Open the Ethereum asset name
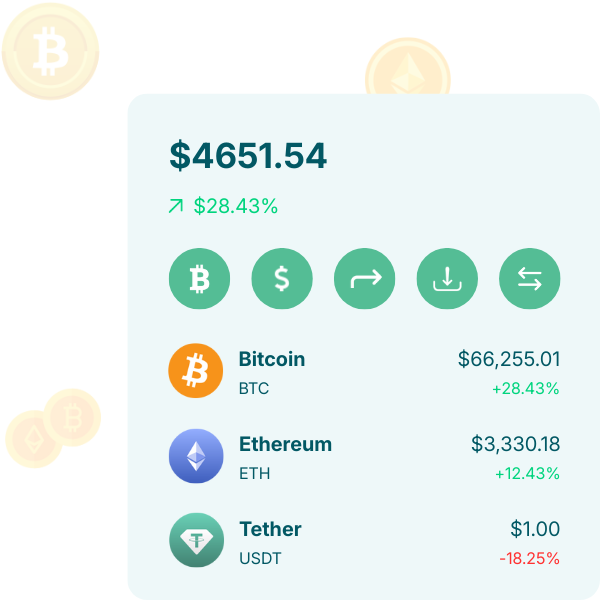This screenshot has height=600, width=600. tap(285, 444)
